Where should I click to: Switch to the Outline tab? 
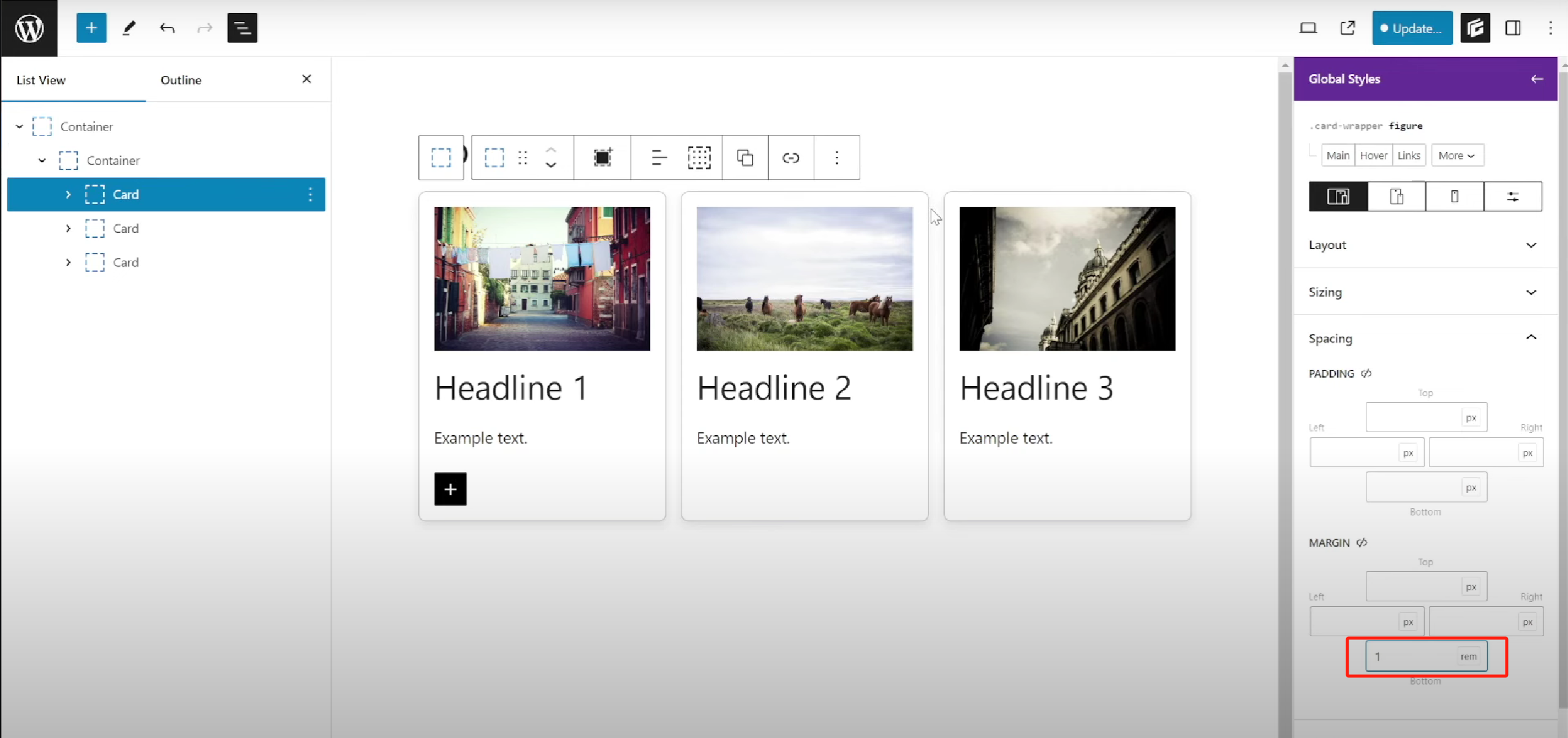[181, 80]
